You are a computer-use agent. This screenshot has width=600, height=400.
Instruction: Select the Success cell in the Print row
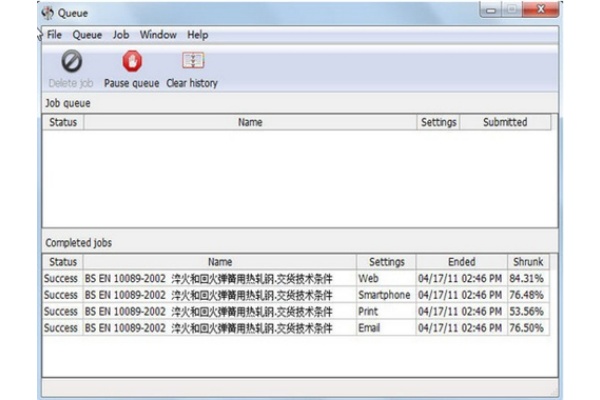(61, 311)
